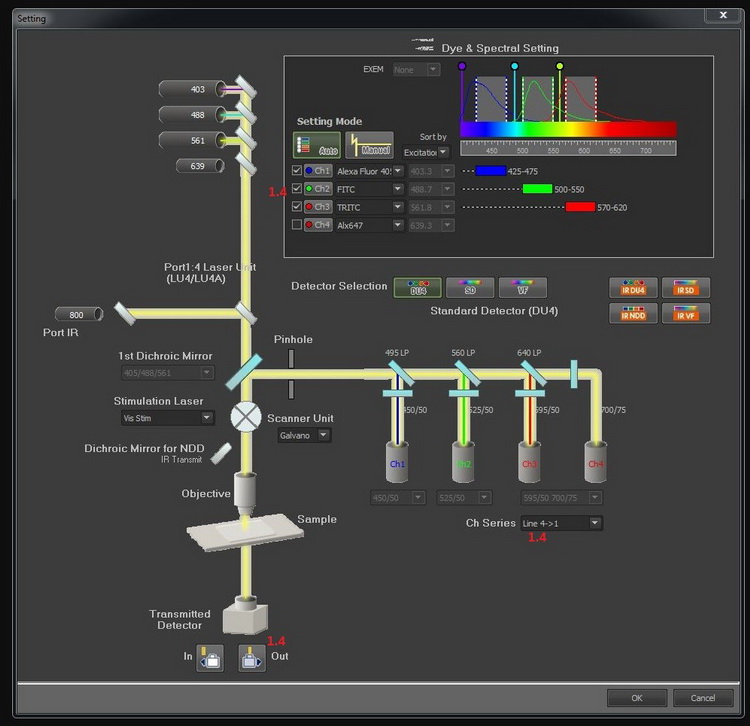Open the Scanner Unit Galvano dropdown

point(304,435)
